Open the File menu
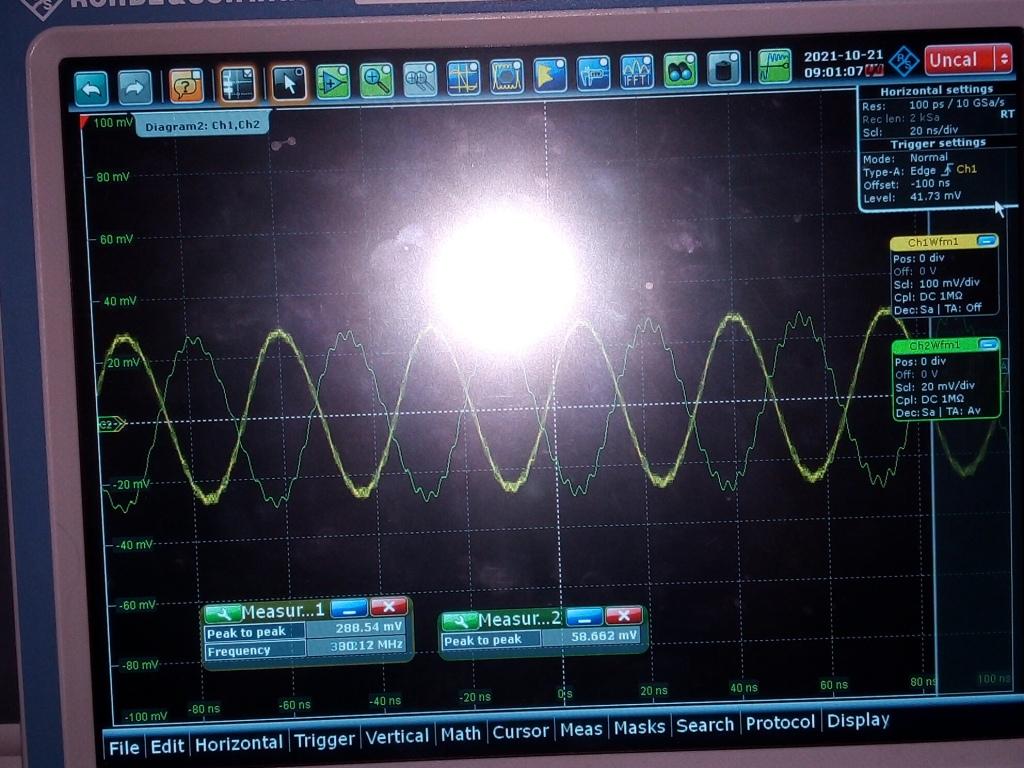 (x=124, y=747)
